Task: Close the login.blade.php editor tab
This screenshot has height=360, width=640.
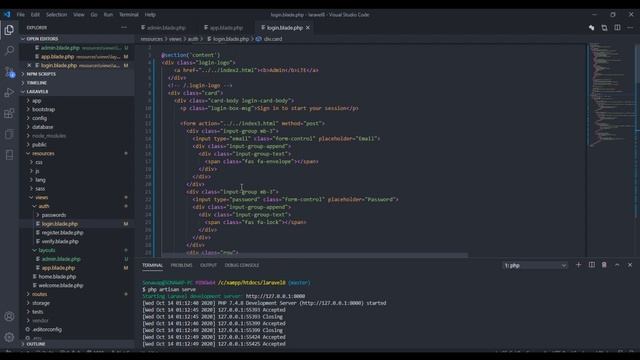Action: click(x=308, y=28)
